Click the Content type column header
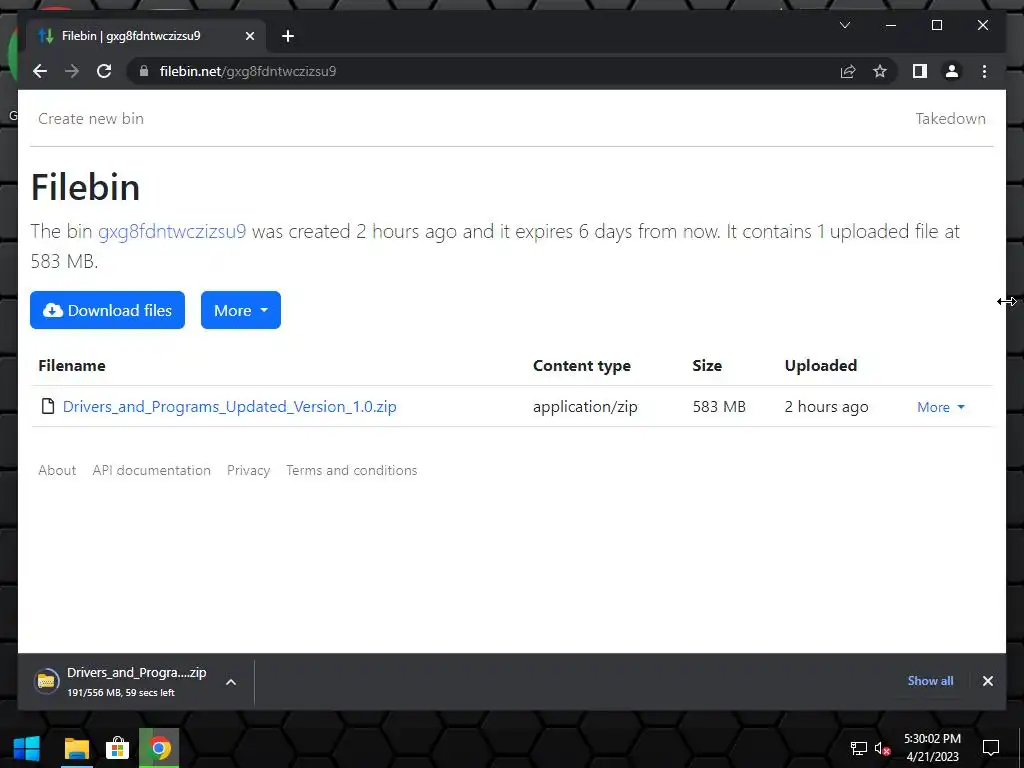The image size is (1024, 768). [582, 366]
